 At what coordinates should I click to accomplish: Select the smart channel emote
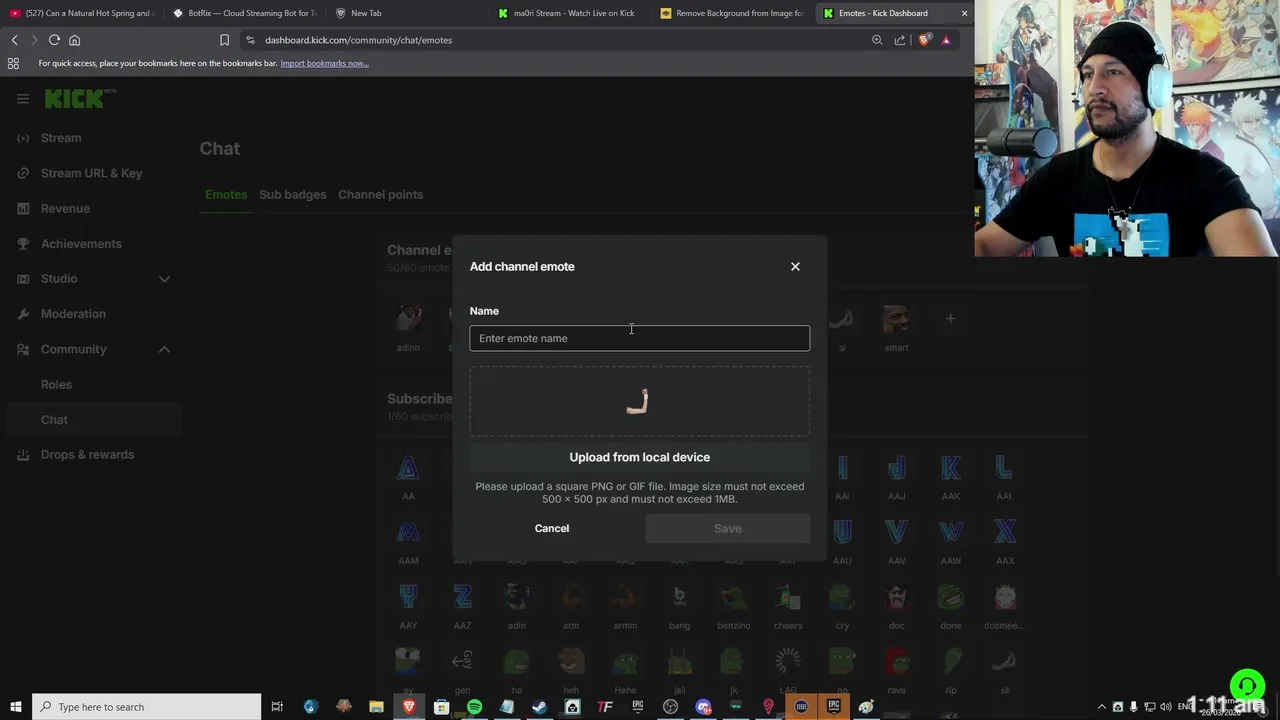[x=896, y=322]
